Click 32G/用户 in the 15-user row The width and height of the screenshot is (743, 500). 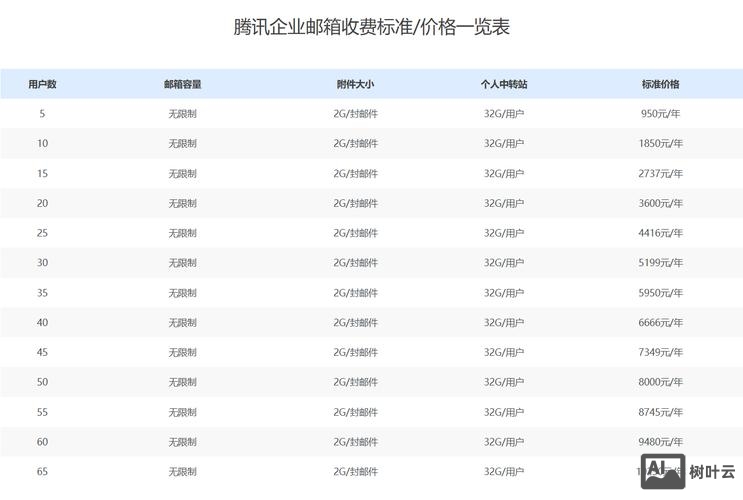coord(504,173)
